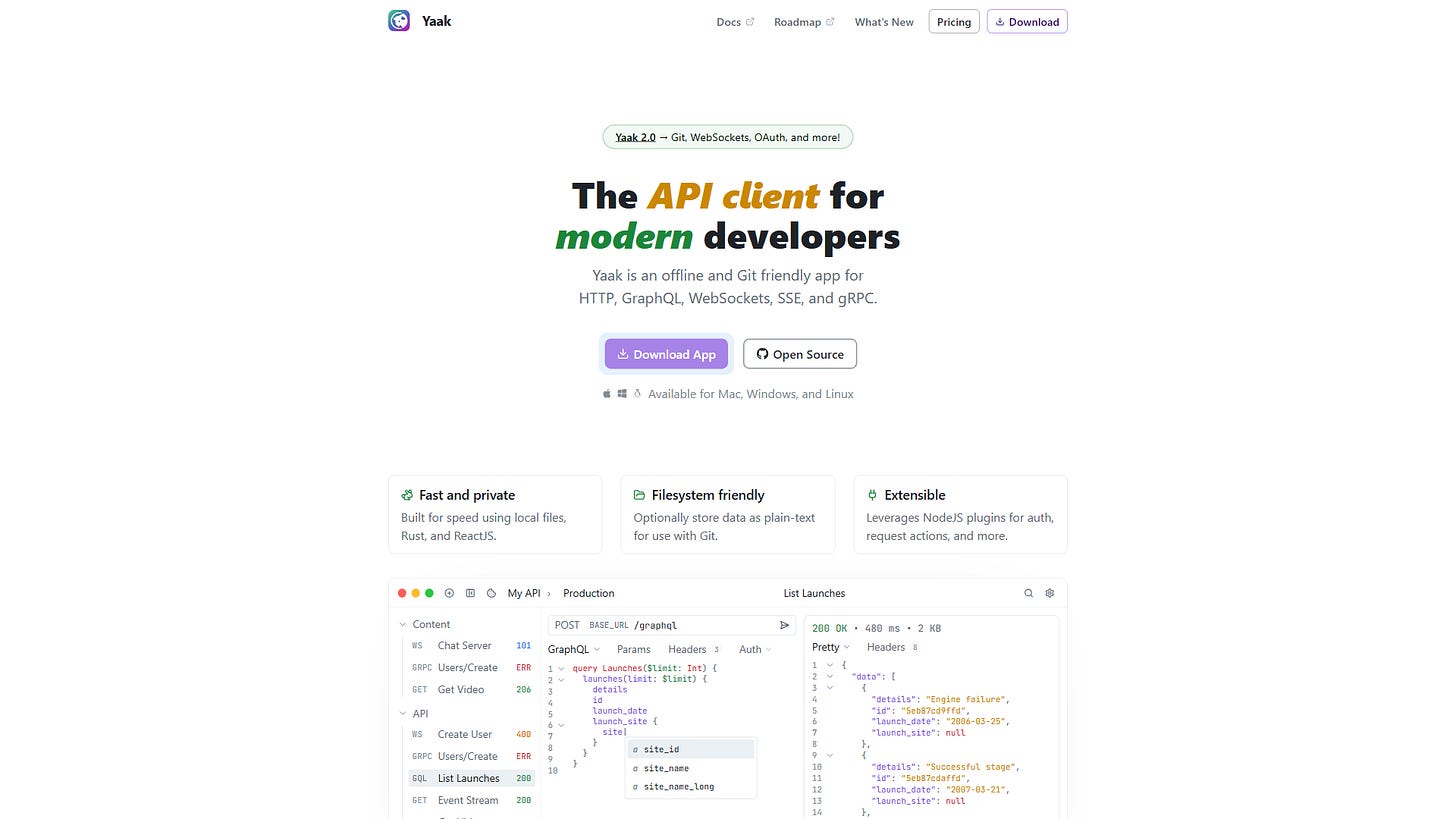Click the My API workspace breadcrumb

[524, 593]
